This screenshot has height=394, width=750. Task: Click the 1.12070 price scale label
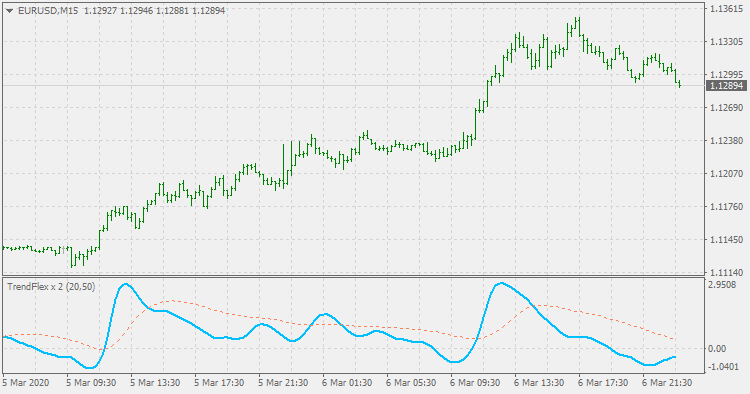(x=727, y=174)
